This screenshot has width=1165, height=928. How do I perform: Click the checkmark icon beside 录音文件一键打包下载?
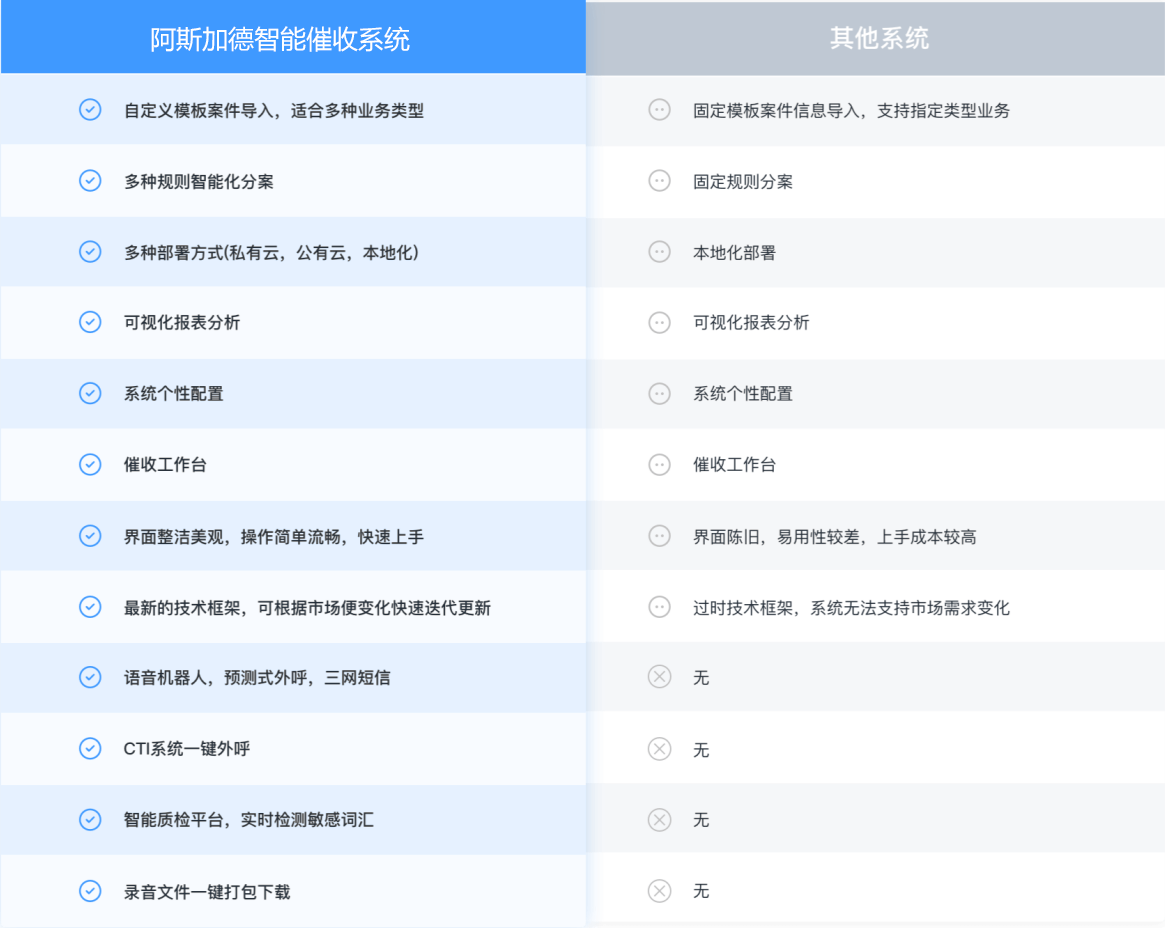(90, 891)
